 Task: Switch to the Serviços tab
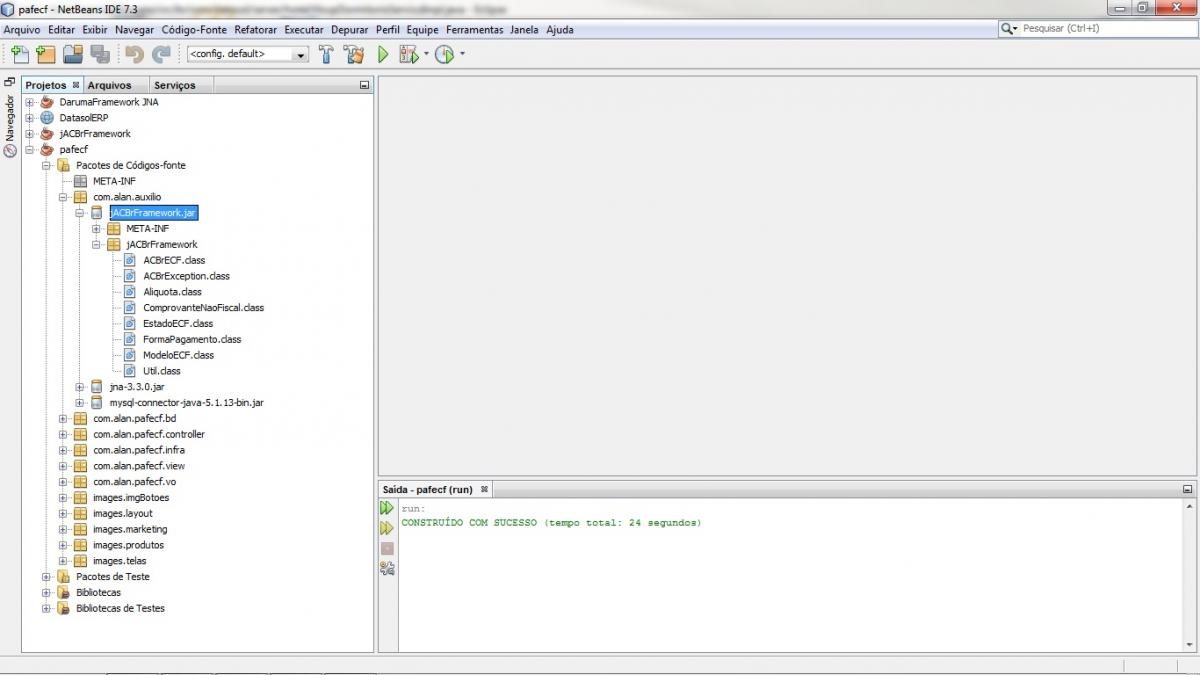[175, 86]
